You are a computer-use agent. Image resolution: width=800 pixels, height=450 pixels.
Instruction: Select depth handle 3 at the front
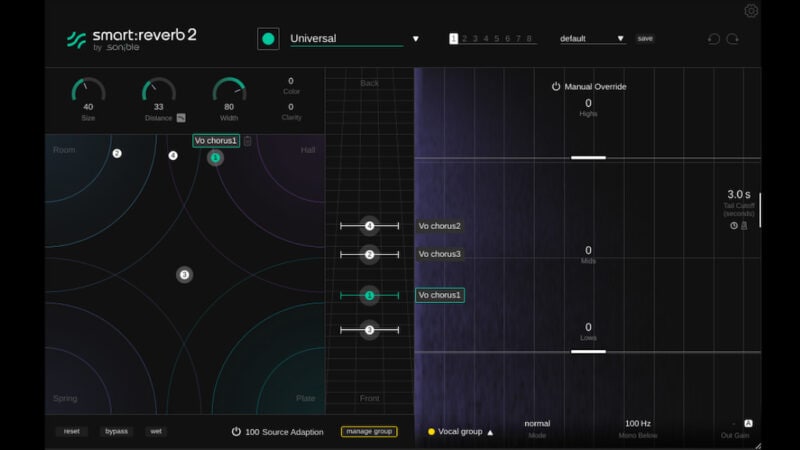369,330
